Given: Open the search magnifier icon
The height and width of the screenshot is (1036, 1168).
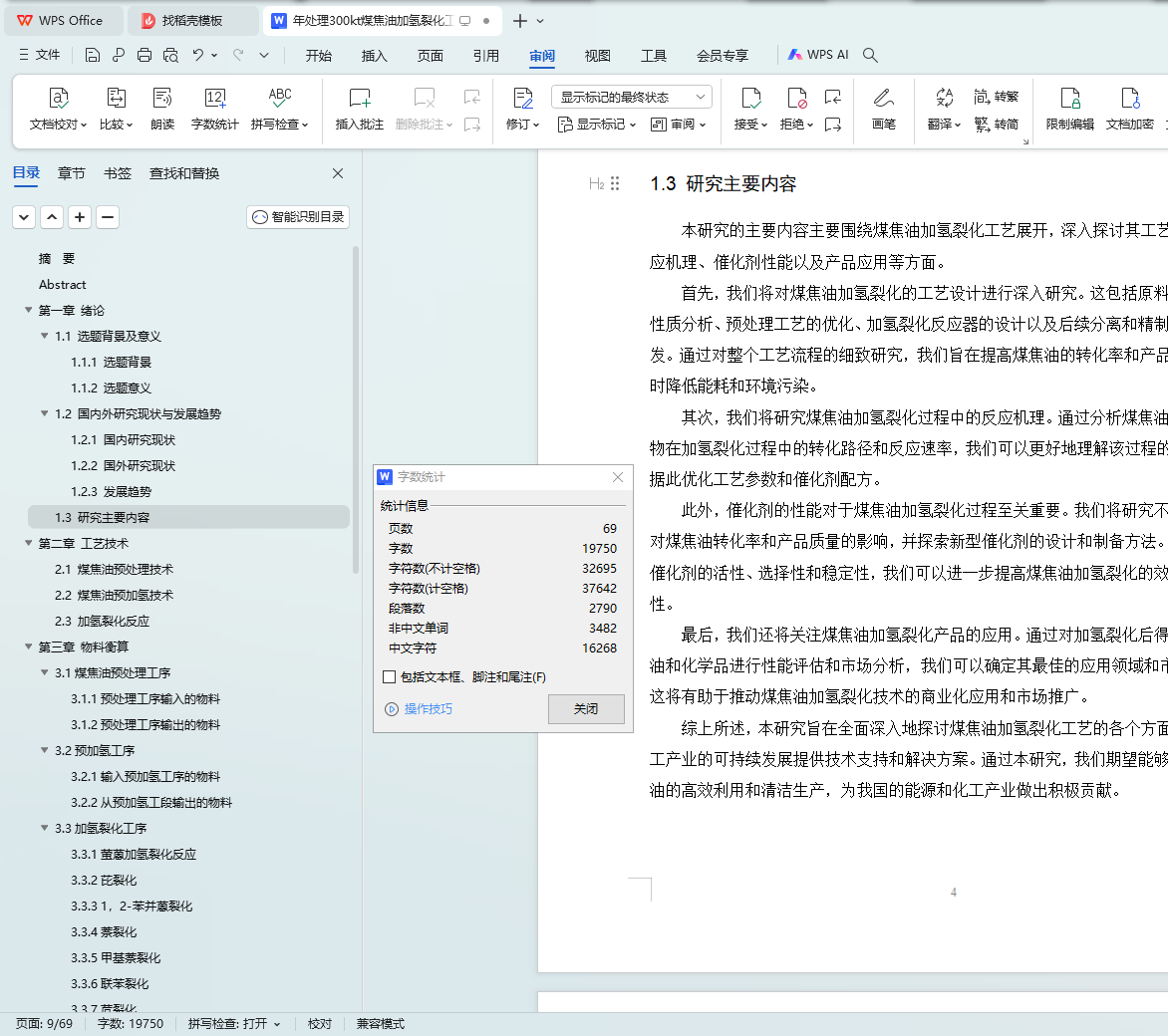Looking at the screenshot, I should [870, 55].
